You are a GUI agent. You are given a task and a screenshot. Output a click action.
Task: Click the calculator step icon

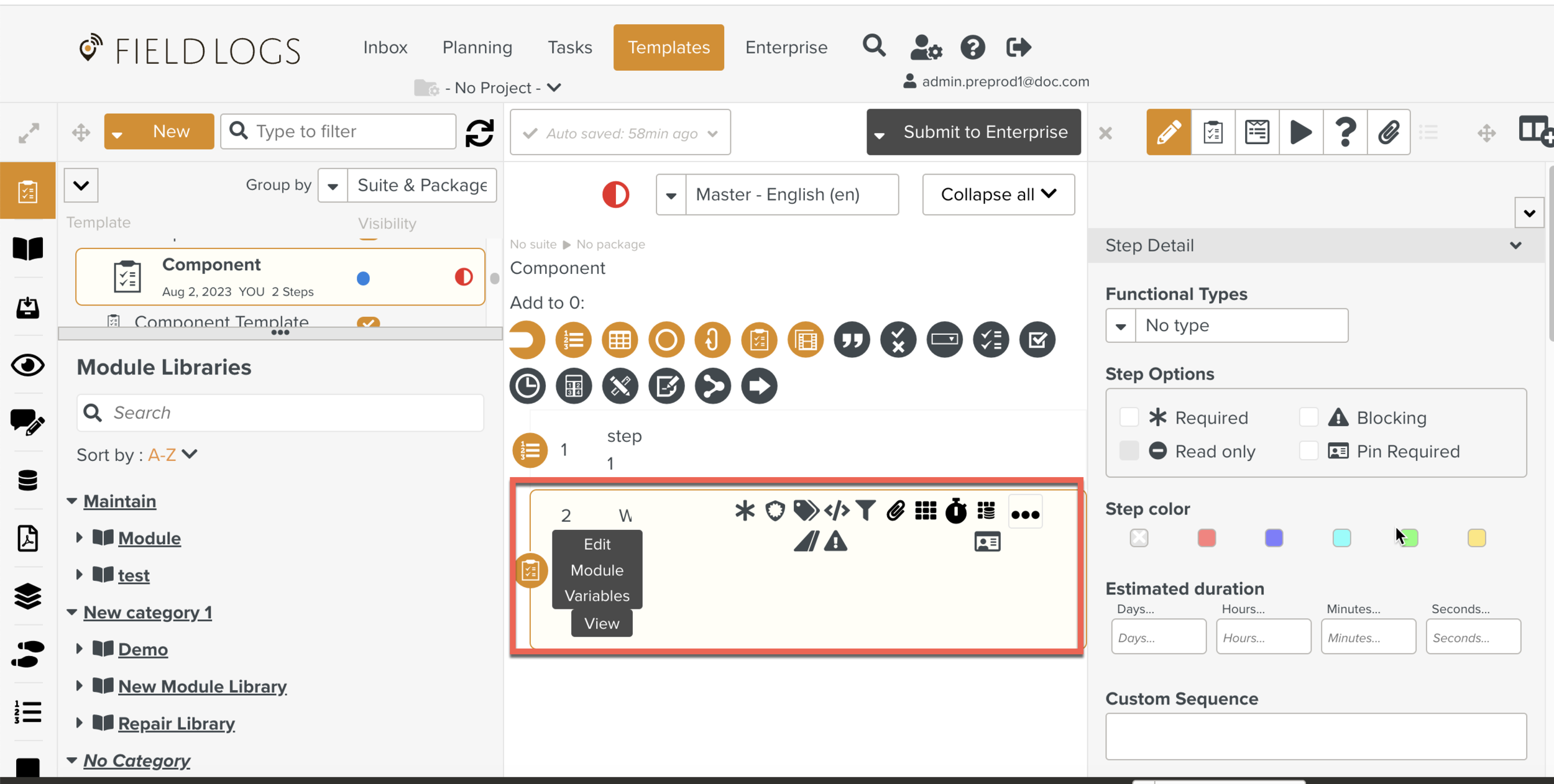tap(573, 386)
